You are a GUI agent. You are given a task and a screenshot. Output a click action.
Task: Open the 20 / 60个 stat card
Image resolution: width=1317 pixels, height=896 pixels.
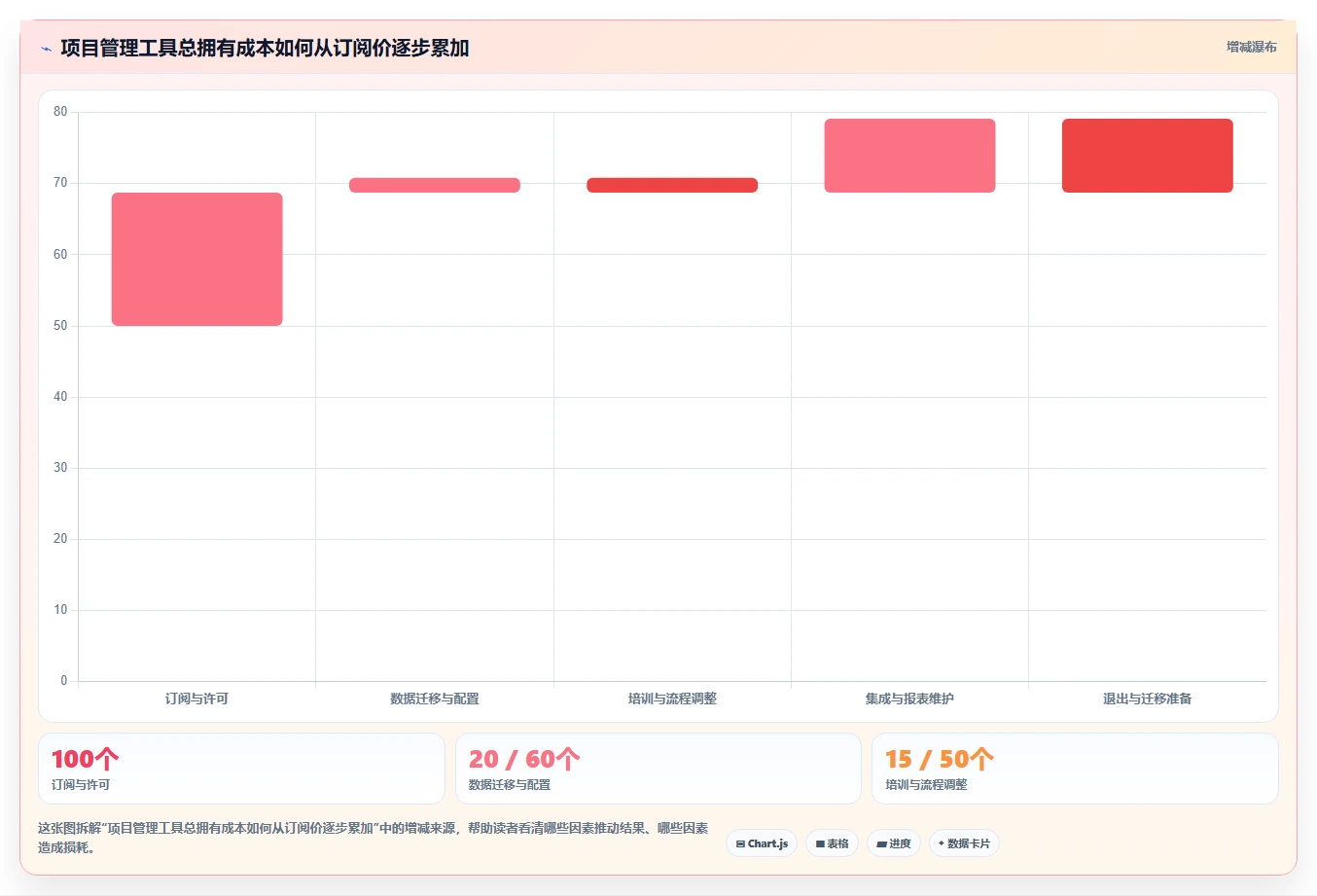658,769
